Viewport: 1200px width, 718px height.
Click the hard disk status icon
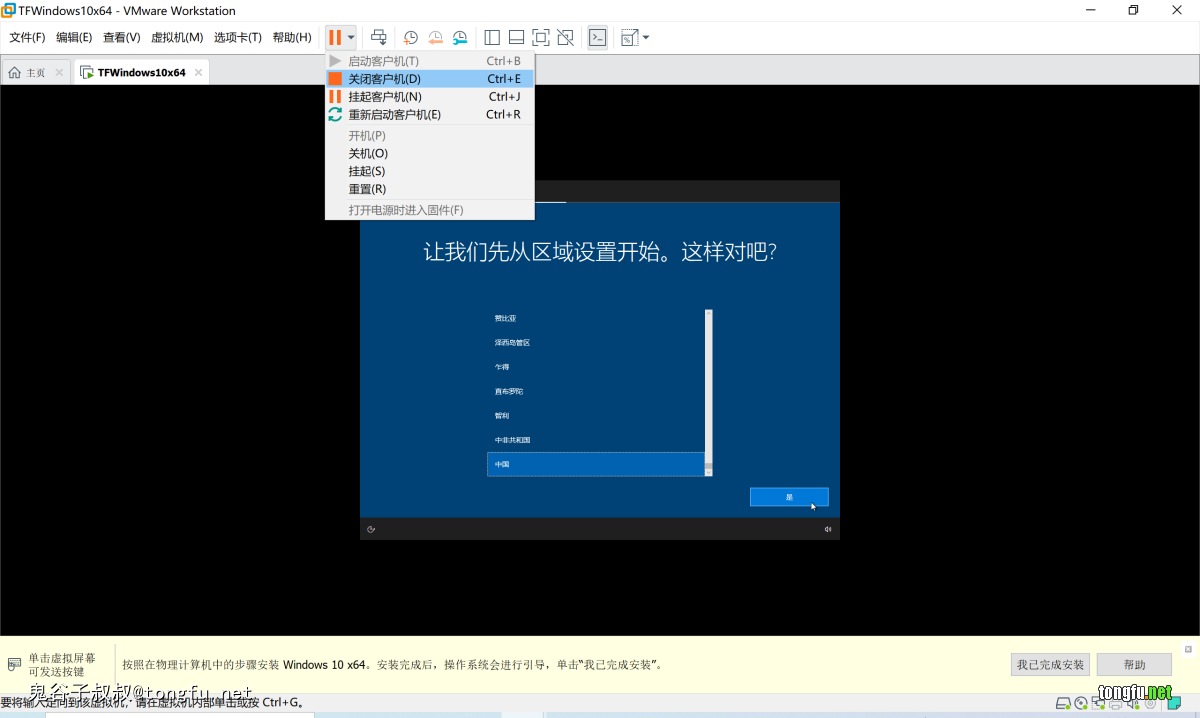click(1064, 704)
